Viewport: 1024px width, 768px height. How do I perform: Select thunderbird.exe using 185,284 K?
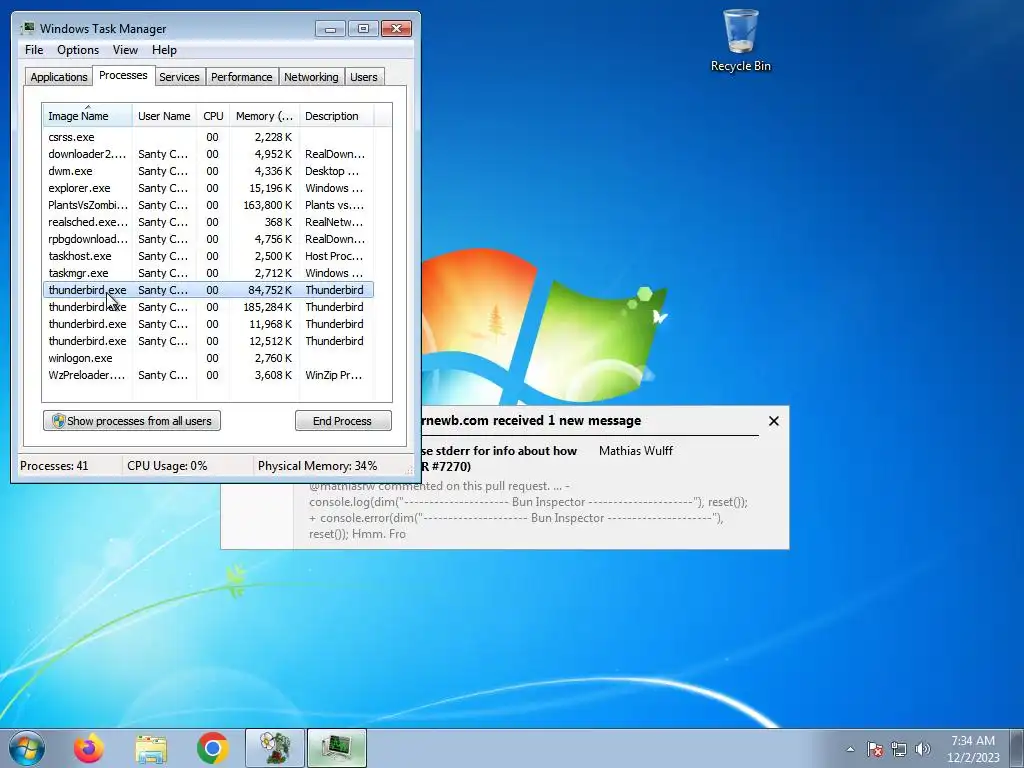click(x=208, y=307)
